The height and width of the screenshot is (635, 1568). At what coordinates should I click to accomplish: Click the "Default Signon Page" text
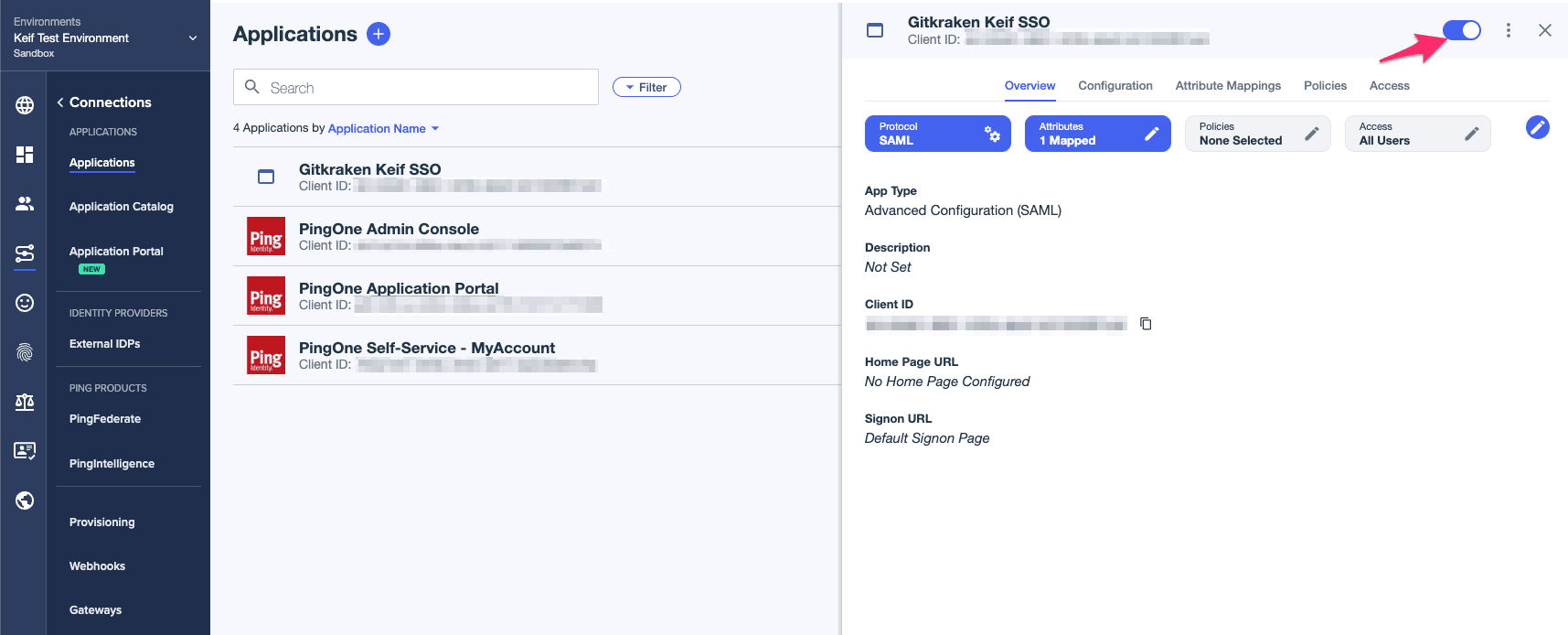927,438
